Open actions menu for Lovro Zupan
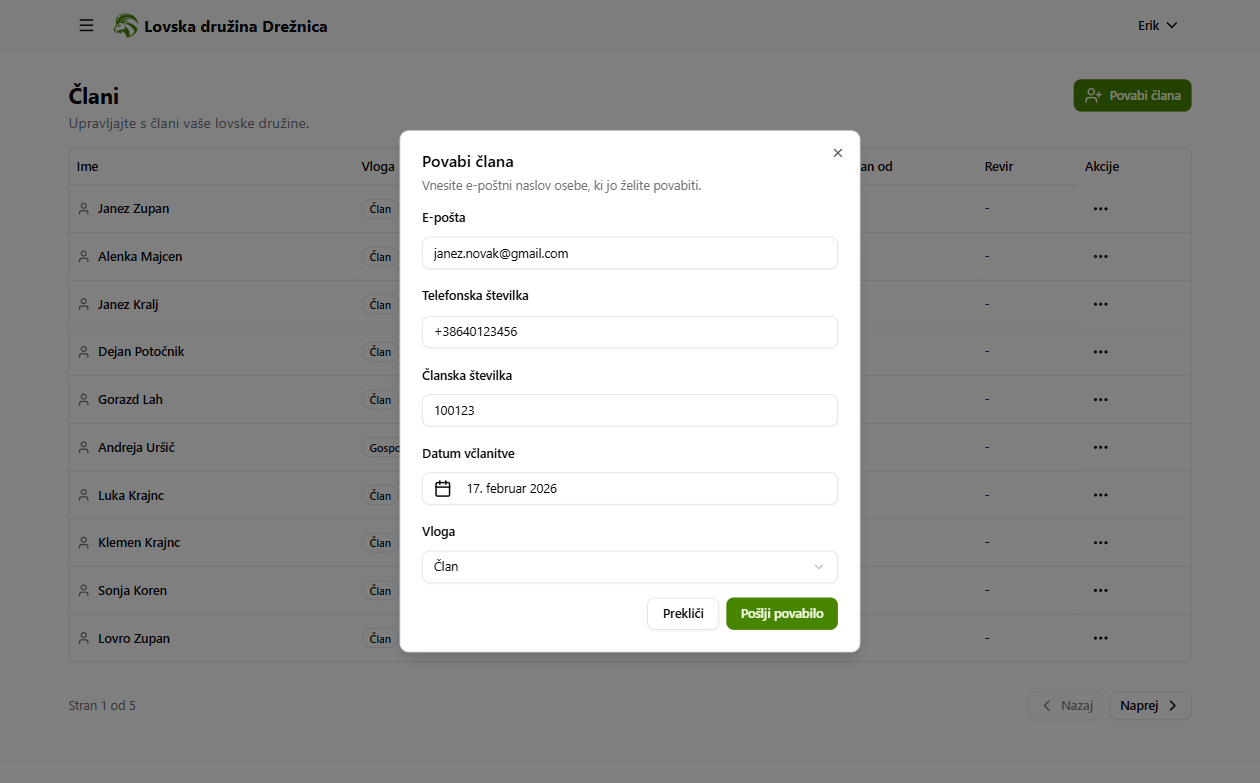This screenshot has height=783, width=1260. [x=1100, y=638]
